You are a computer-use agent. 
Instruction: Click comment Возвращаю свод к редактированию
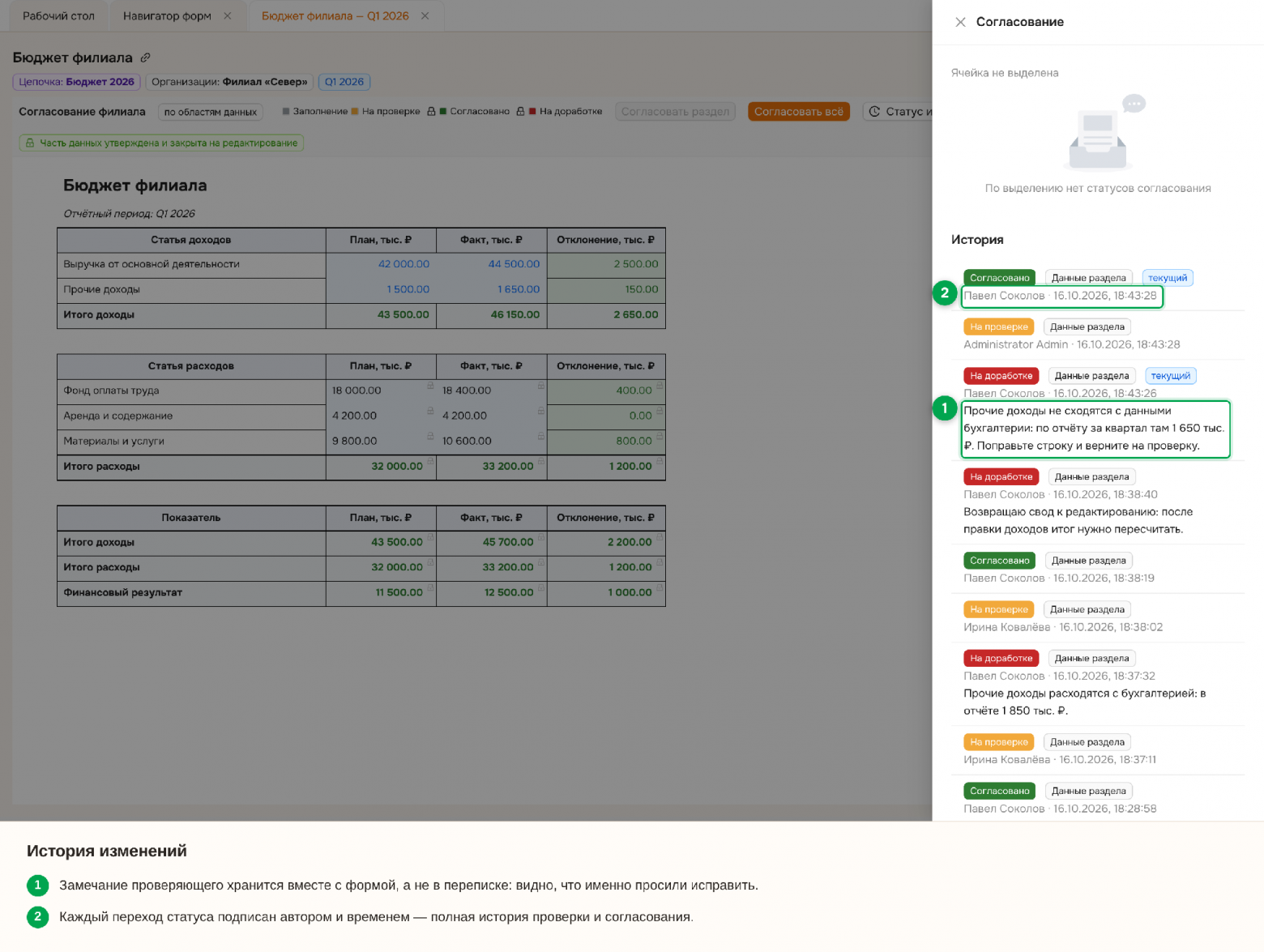[1078, 520]
